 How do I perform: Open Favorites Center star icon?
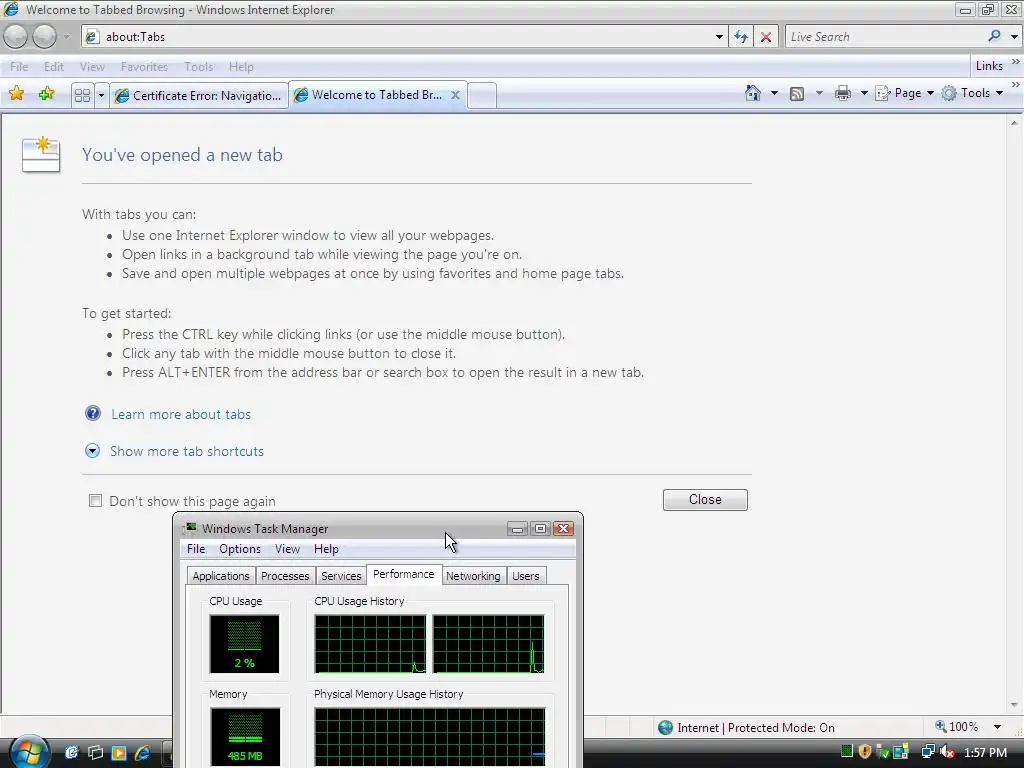[17, 94]
